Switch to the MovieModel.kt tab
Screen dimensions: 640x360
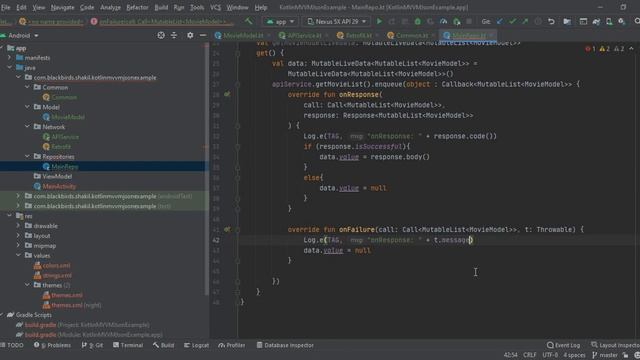pyautogui.click(x=242, y=36)
